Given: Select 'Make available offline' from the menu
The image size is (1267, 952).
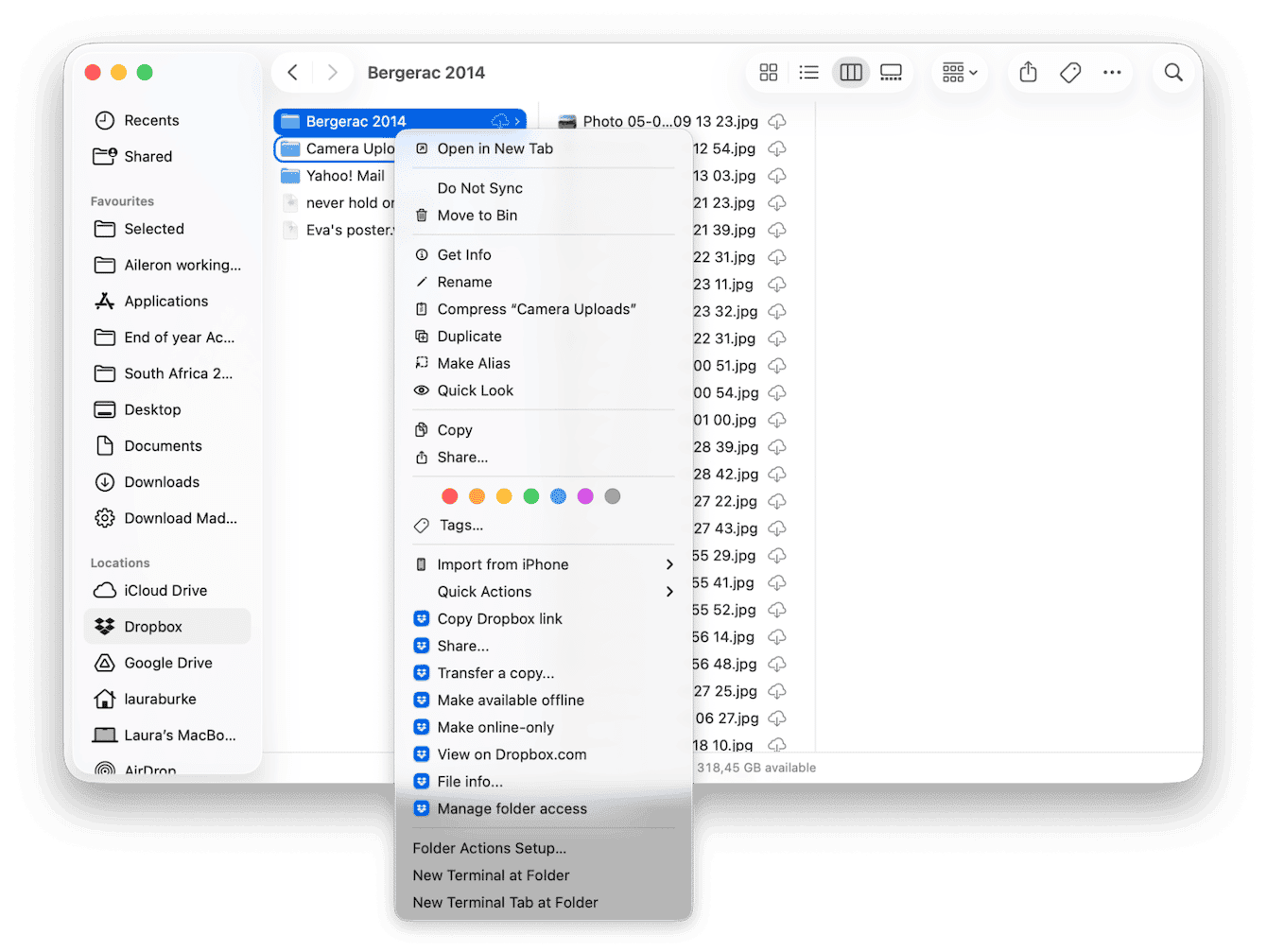Looking at the screenshot, I should (x=511, y=700).
